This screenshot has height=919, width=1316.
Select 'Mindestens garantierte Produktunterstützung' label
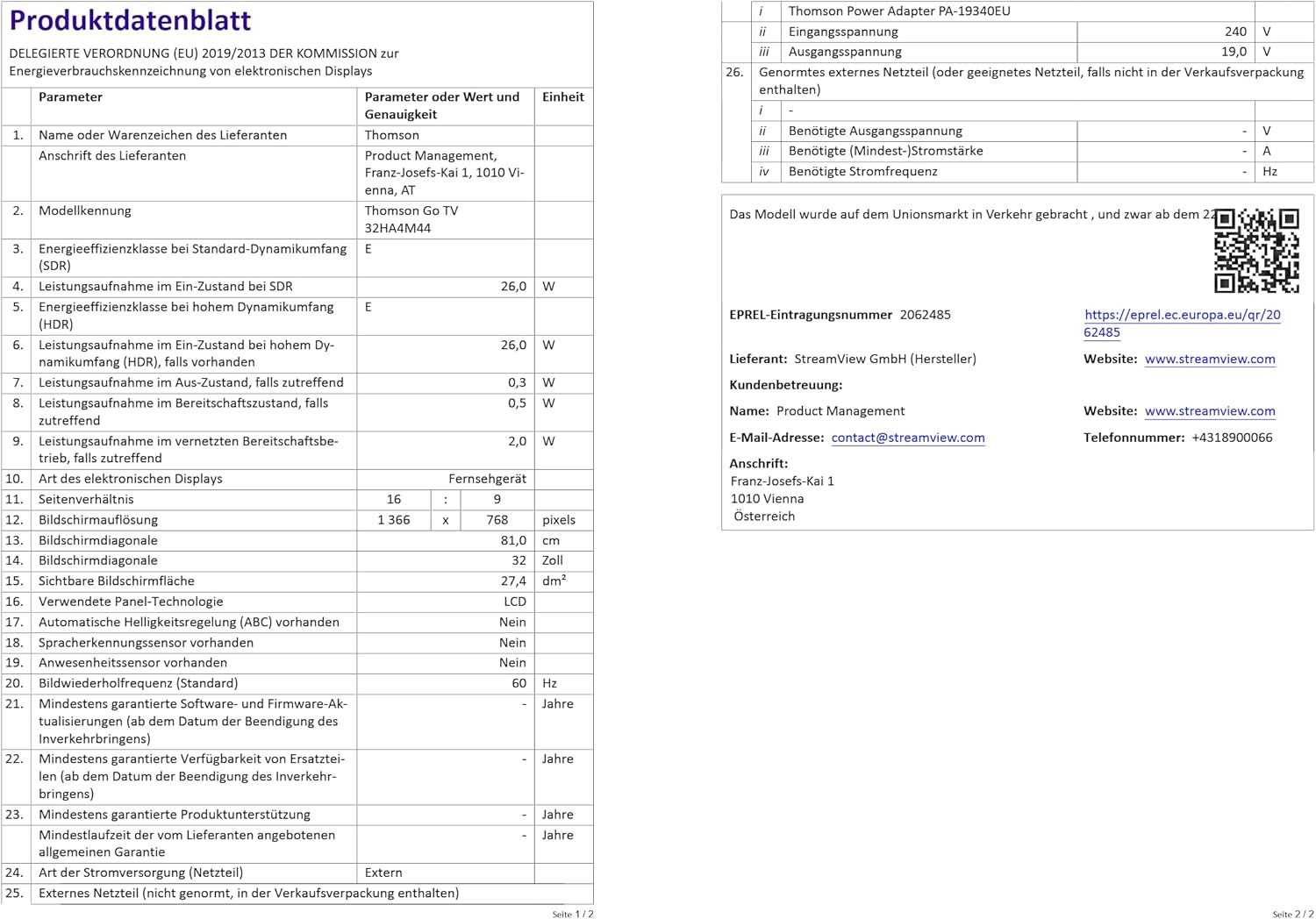tap(175, 815)
